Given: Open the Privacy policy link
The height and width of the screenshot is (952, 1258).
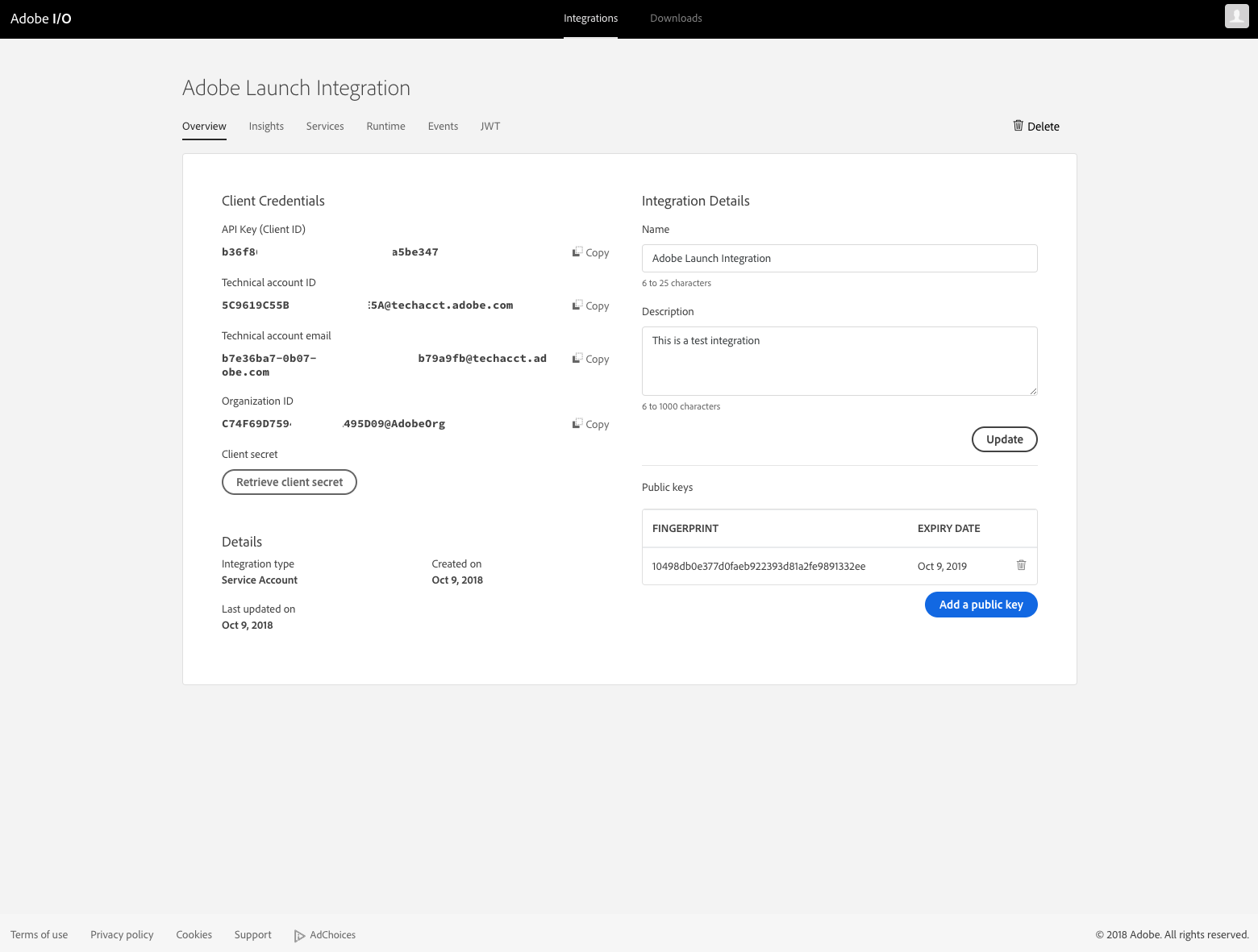Looking at the screenshot, I should [x=121, y=934].
